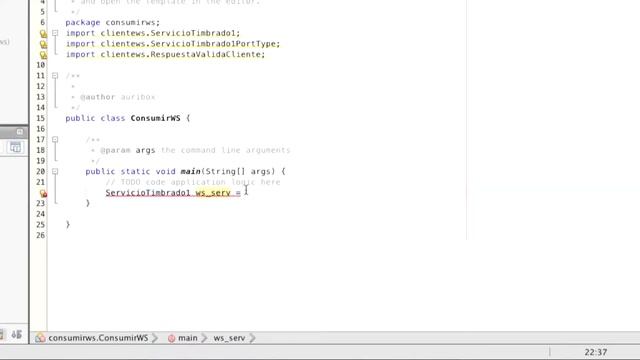640x360 pixels.
Task: Click the sort icon at the bottom of the left panel
Action: tap(16, 335)
